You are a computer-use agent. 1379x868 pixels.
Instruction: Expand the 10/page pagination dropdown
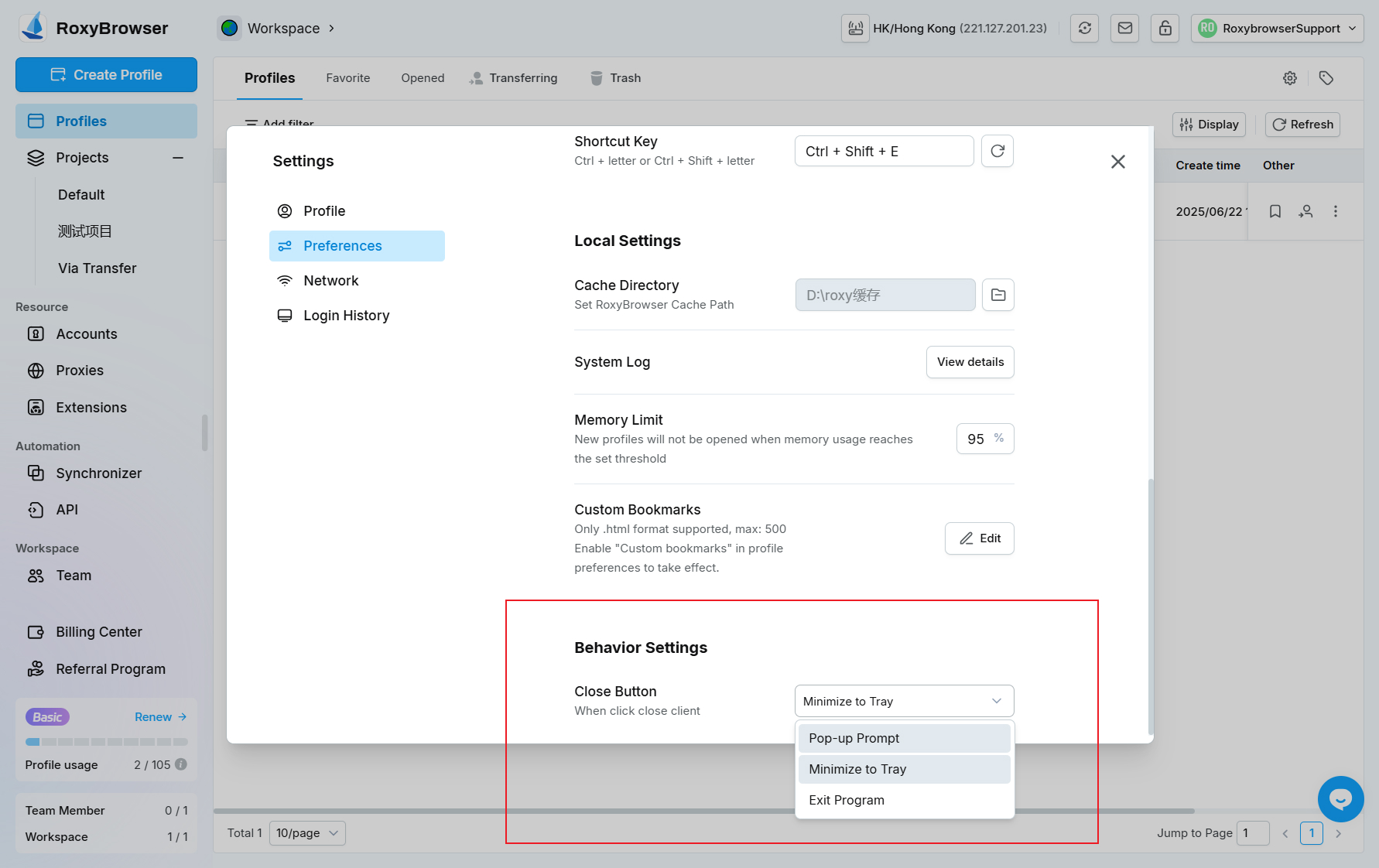pyautogui.click(x=307, y=833)
